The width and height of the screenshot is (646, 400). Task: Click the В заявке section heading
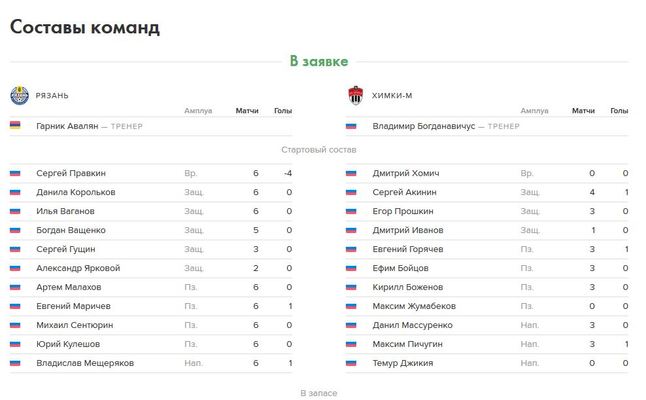[319, 61]
